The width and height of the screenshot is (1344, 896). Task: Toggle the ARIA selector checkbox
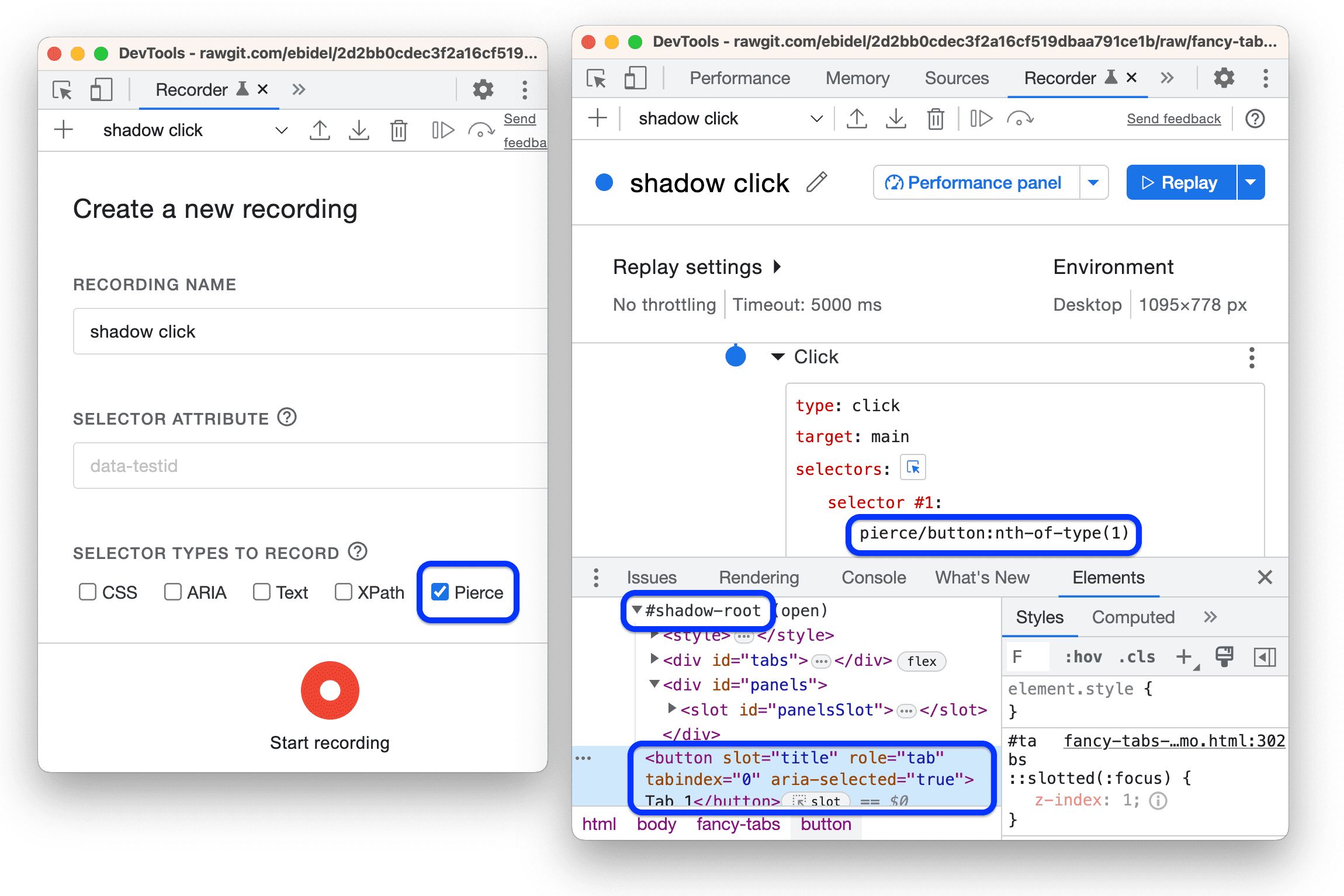173,592
